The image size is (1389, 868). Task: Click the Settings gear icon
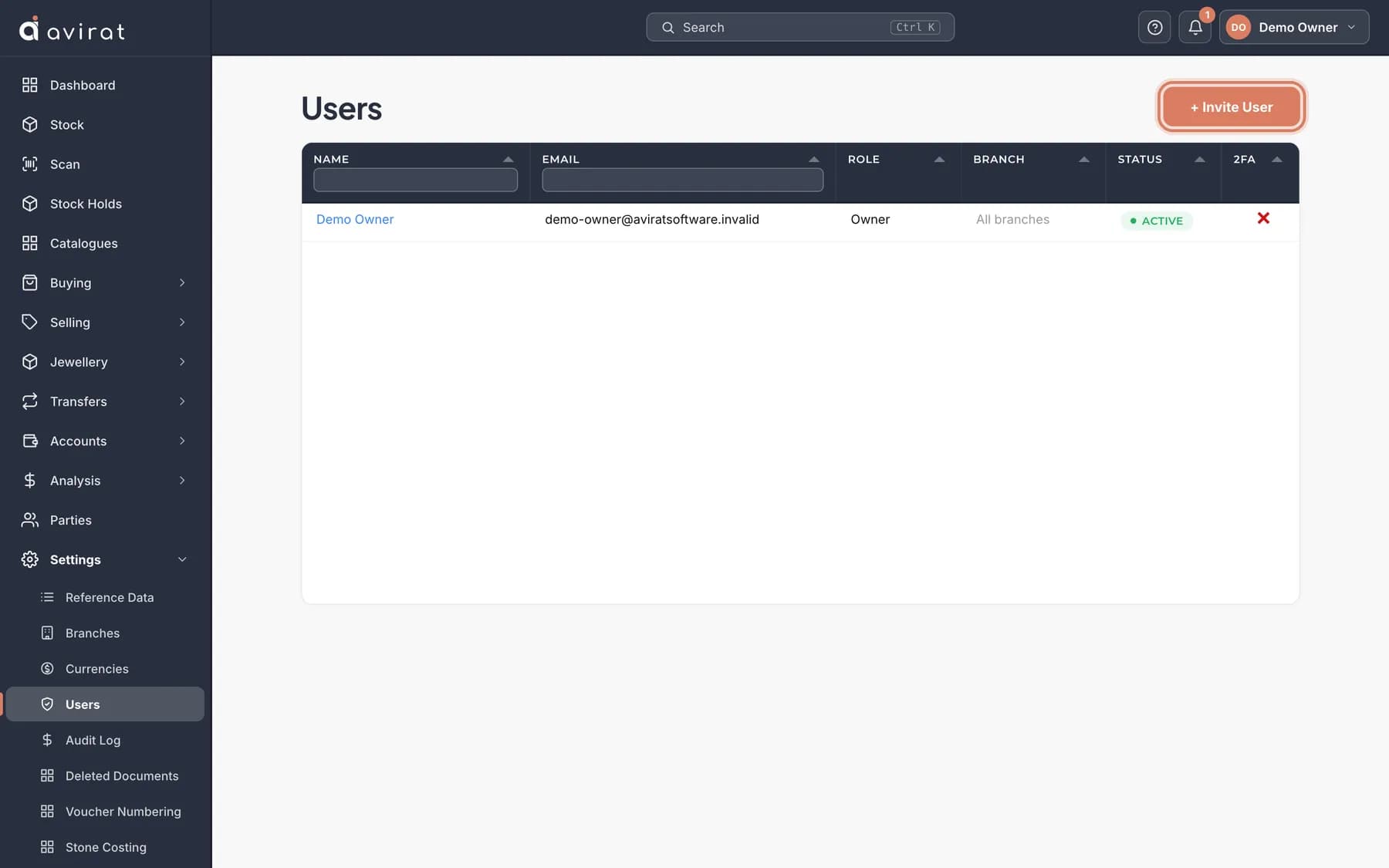pyautogui.click(x=30, y=559)
